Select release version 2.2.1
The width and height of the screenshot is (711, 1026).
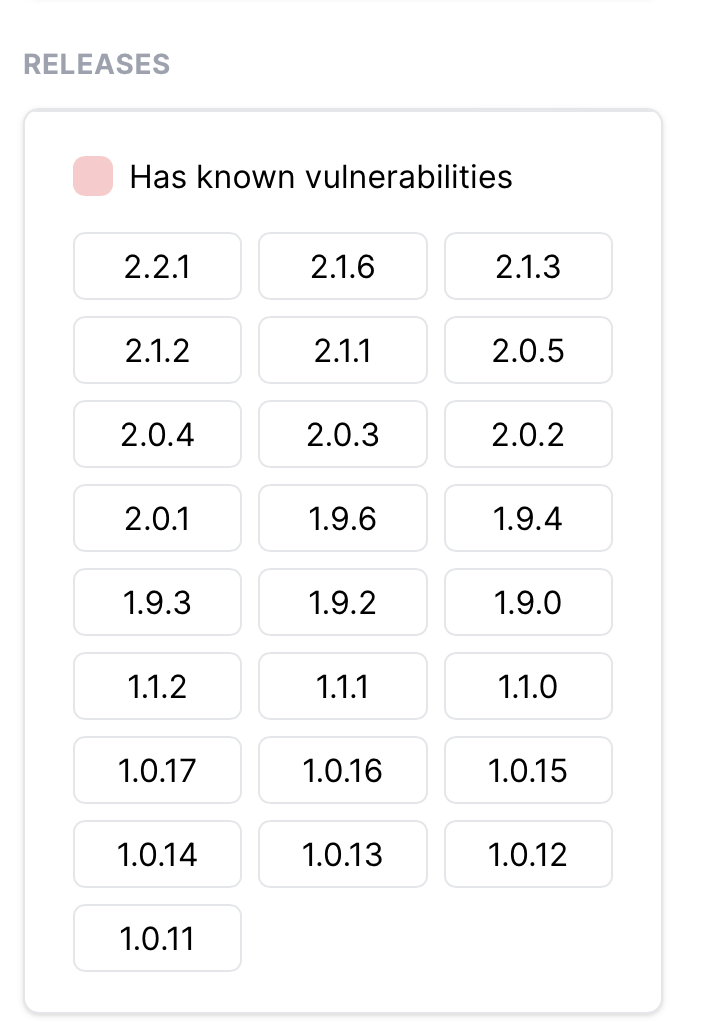157,267
